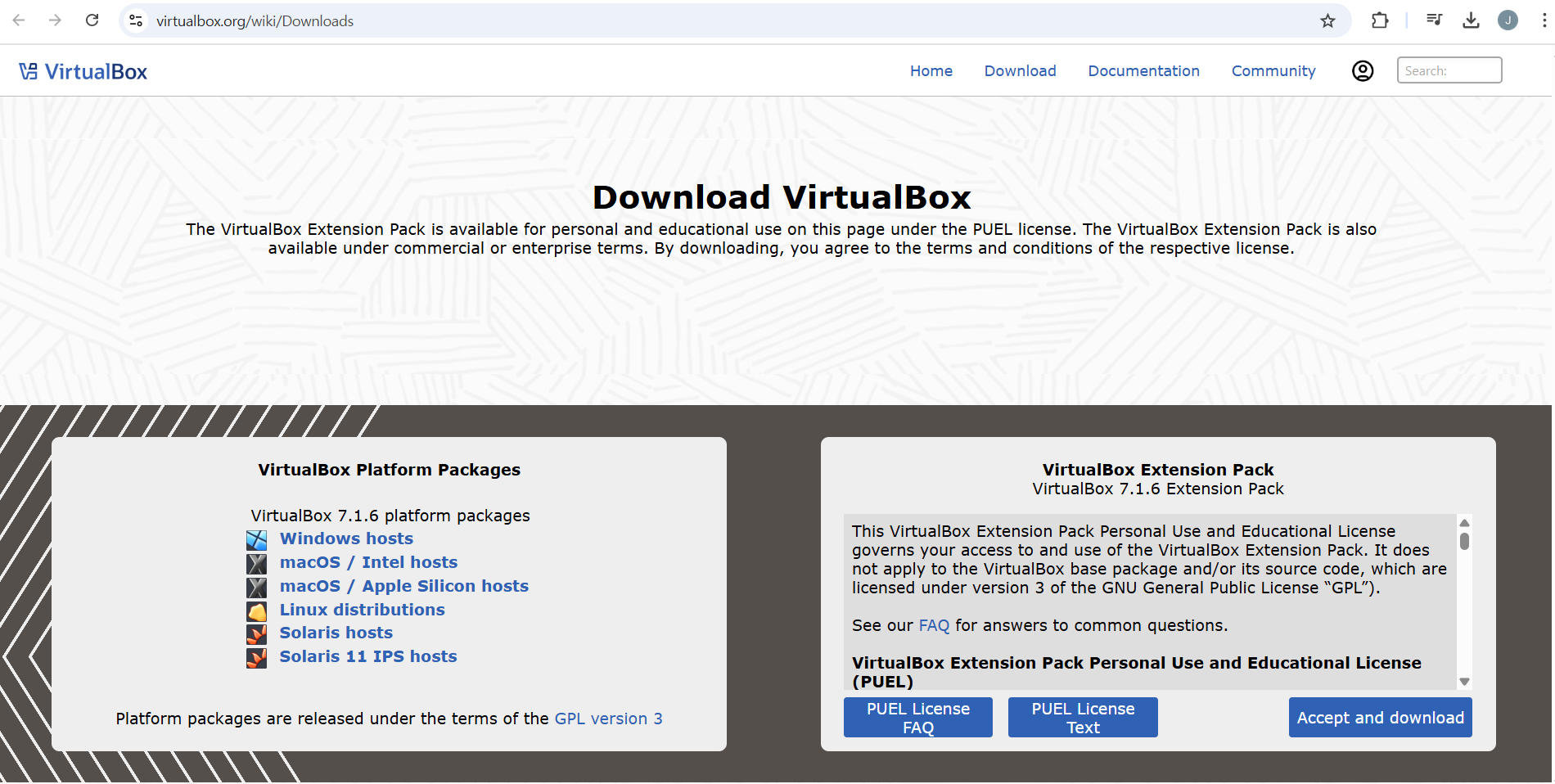Reload the page with the refresh icon
The height and width of the screenshot is (784, 1555).
click(92, 20)
